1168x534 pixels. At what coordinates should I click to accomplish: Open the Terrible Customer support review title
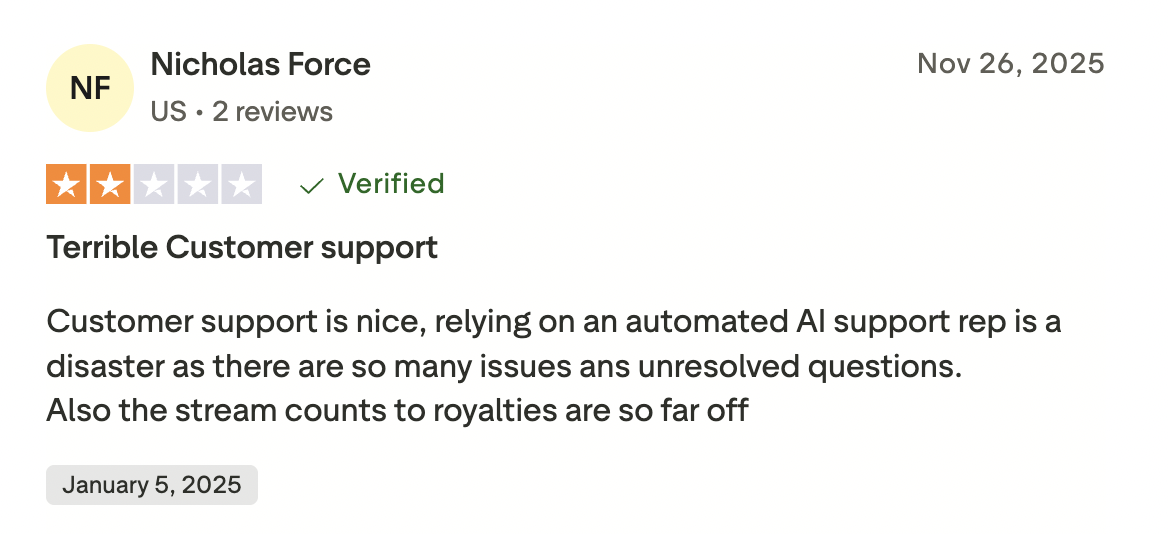pos(242,247)
